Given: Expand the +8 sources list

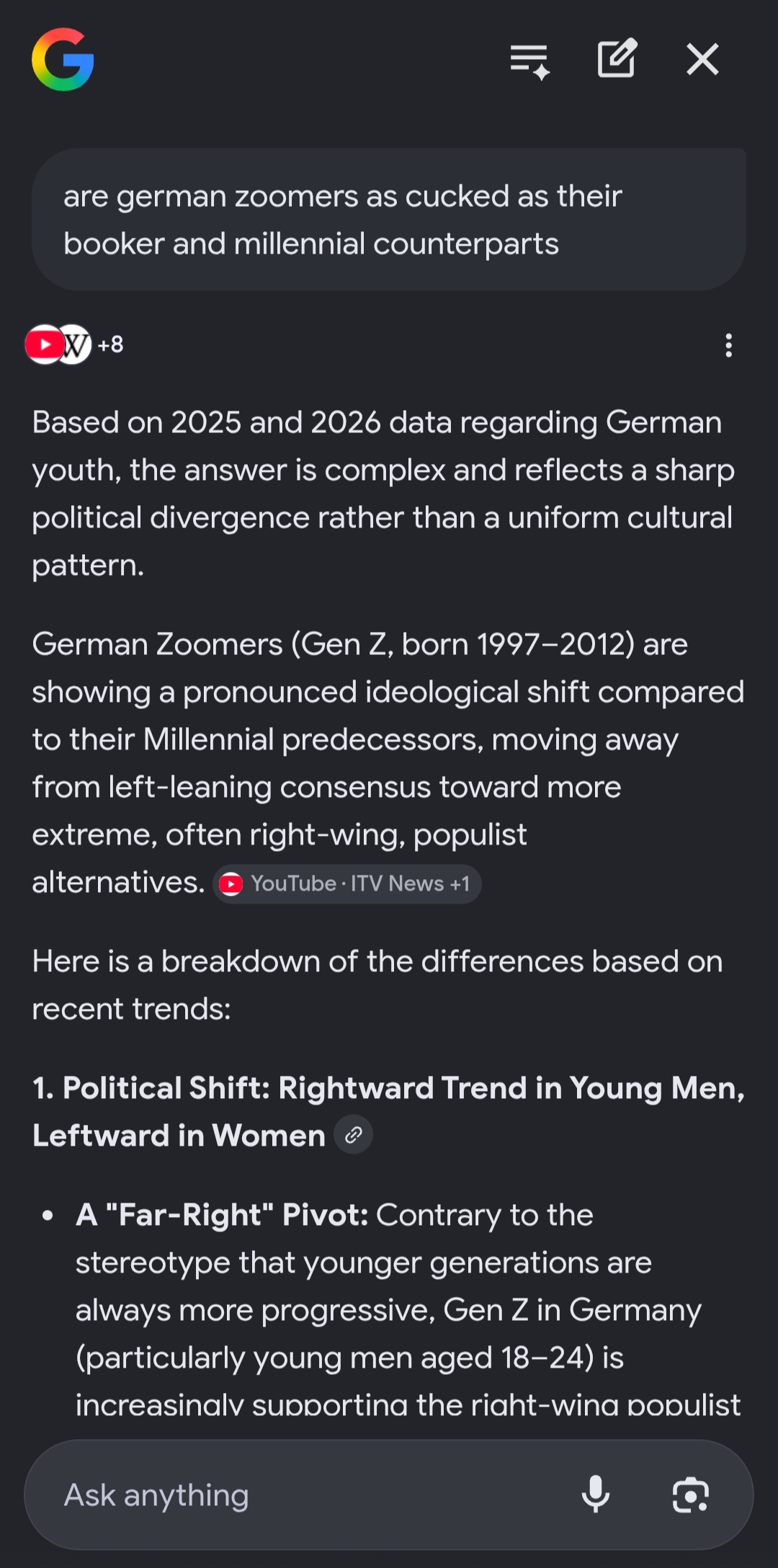Looking at the screenshot, I should [110, 344].
